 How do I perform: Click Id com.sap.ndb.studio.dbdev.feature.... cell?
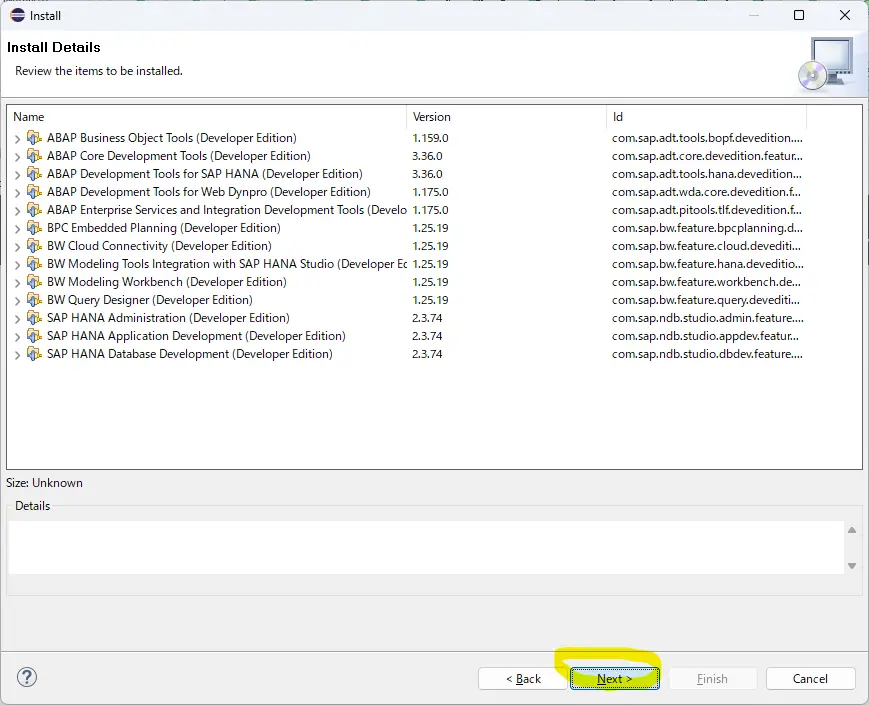pyautogui.click(x=707, y=354)
